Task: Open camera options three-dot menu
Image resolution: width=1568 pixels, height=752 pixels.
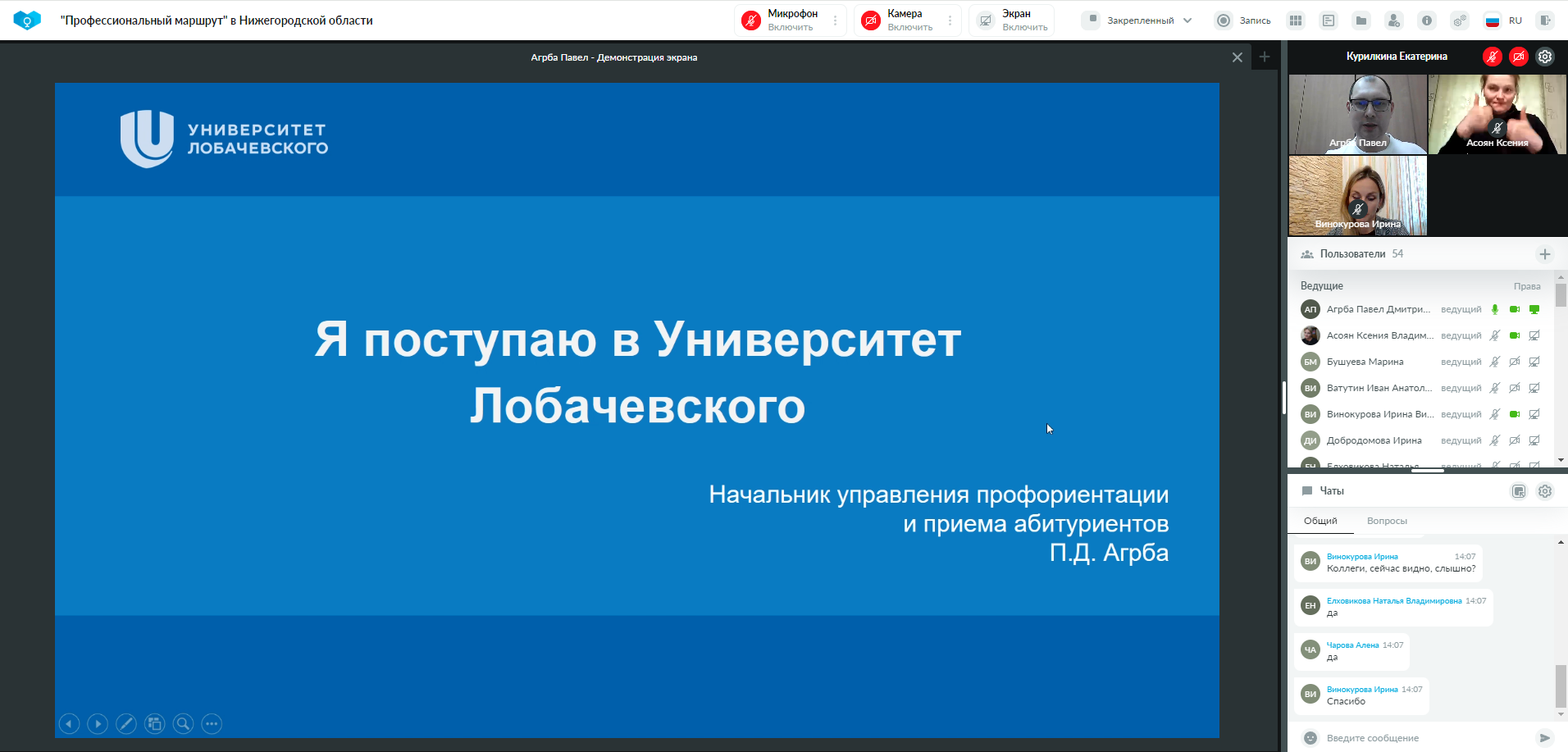Action: pos(950,21)
